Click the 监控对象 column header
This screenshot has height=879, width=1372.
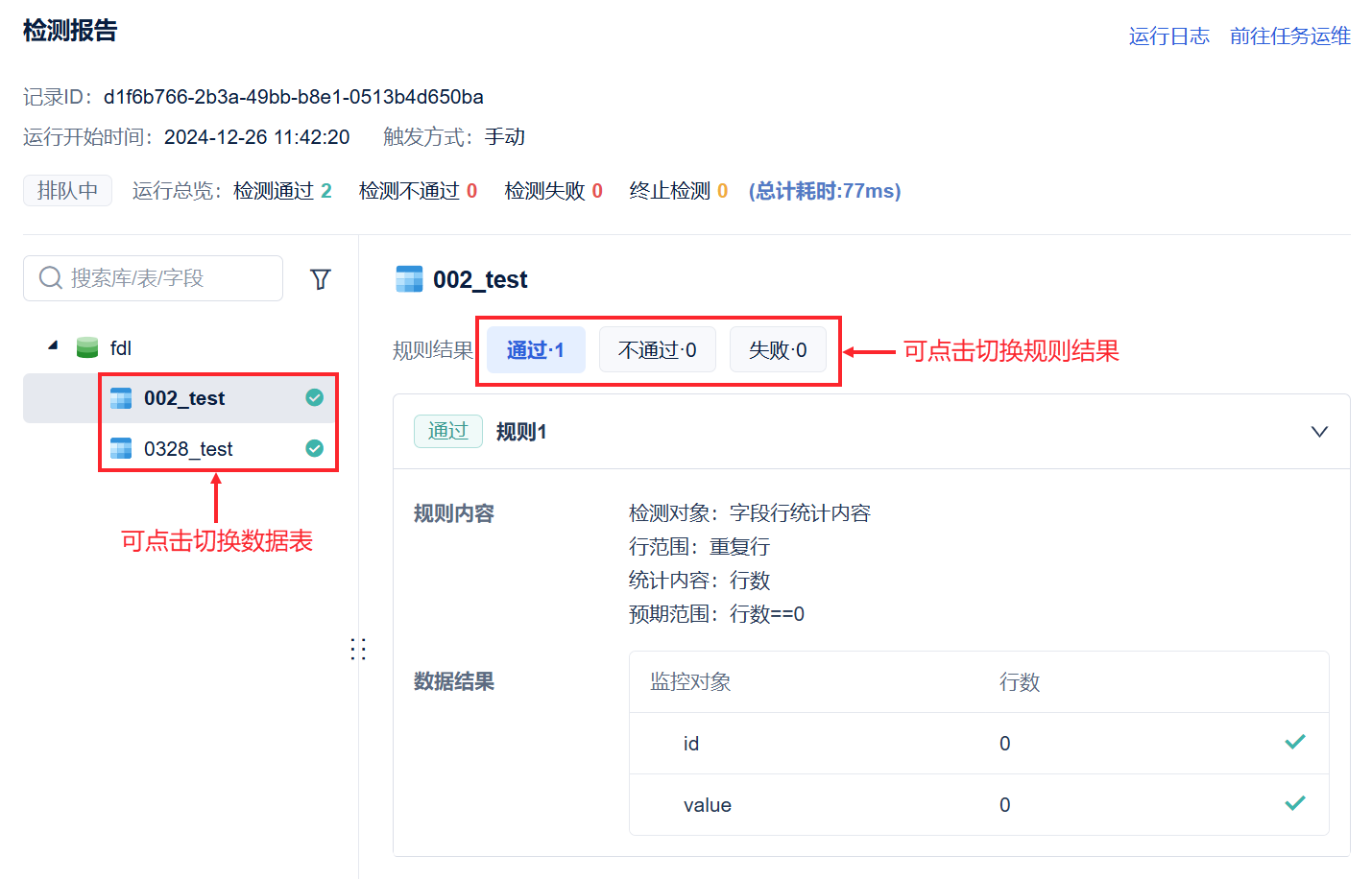pos(690,682)
